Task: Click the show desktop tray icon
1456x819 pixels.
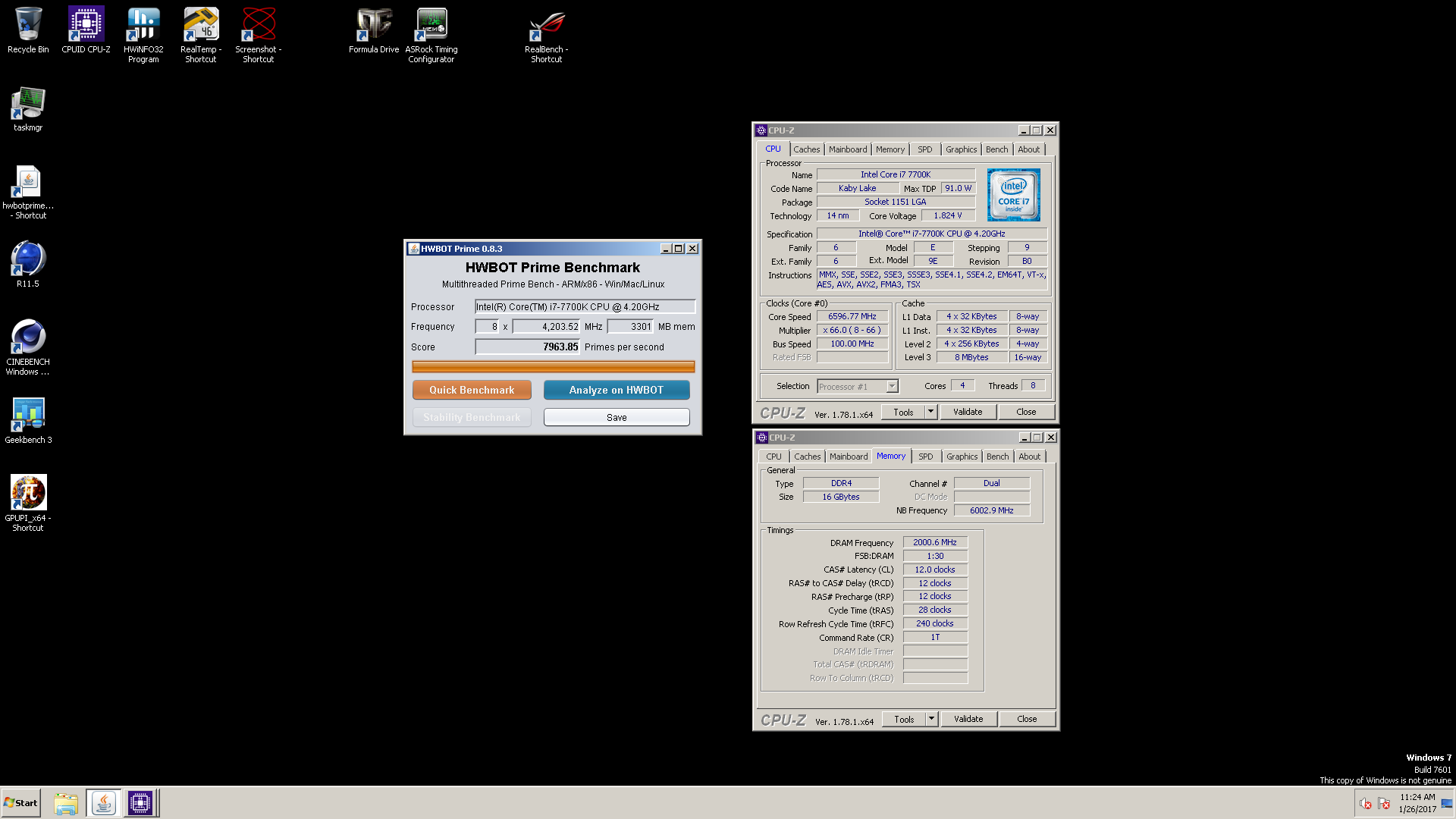Action: coord(1447,804)
